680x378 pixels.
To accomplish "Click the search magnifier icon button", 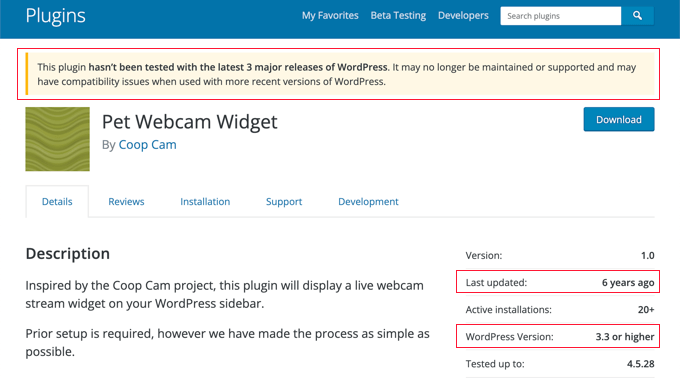I will click(638, 16).
